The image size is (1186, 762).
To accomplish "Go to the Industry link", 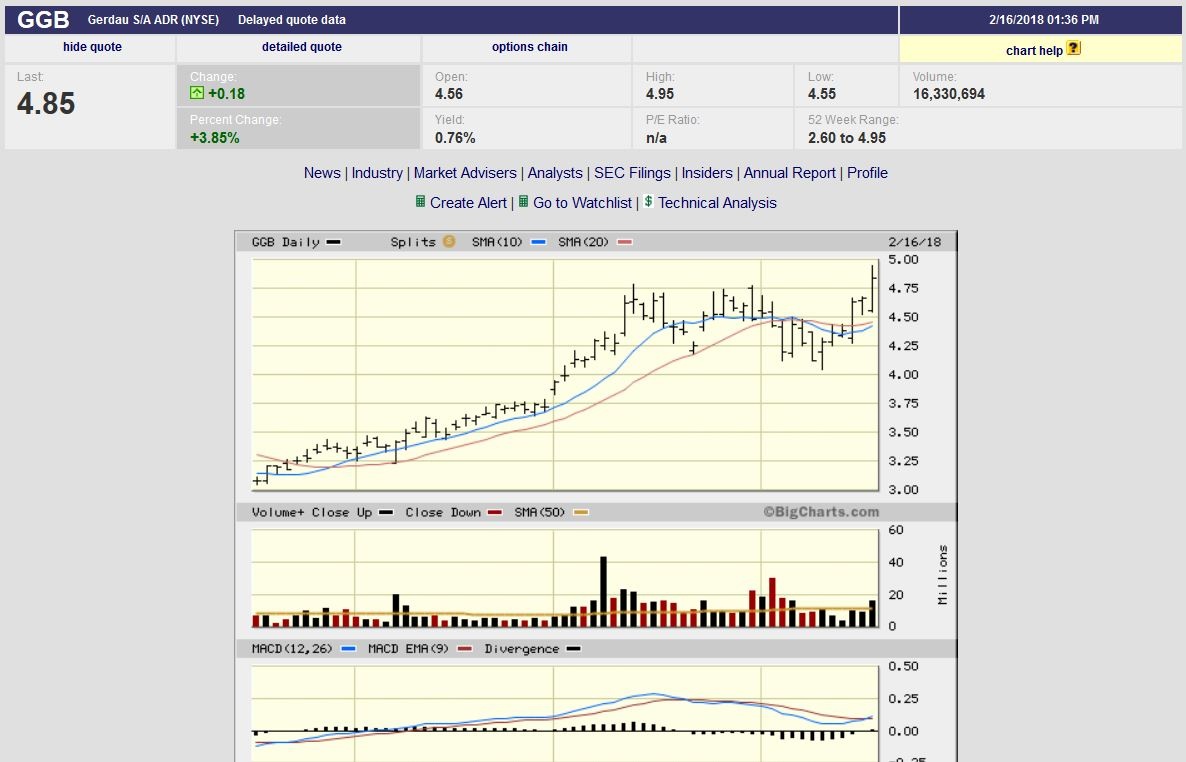I will click(x=377, y=173).
